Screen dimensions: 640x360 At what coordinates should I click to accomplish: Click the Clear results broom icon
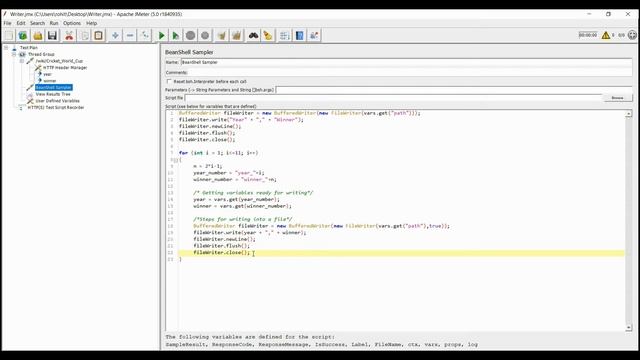[x=222, y=36]
